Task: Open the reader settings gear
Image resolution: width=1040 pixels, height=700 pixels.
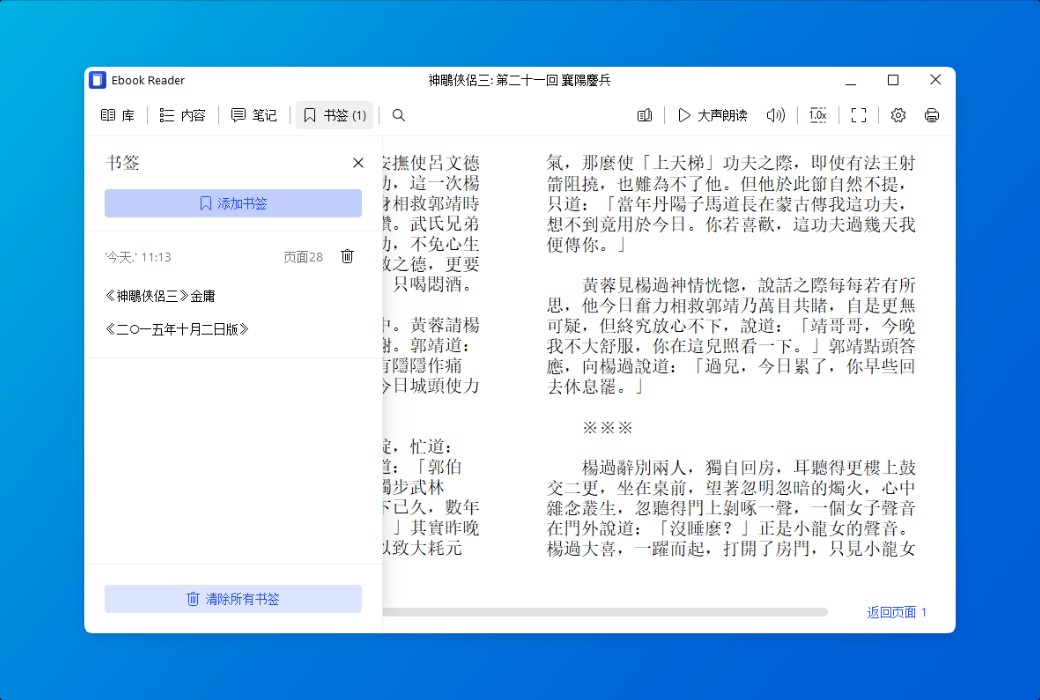Action: point(897,115)
